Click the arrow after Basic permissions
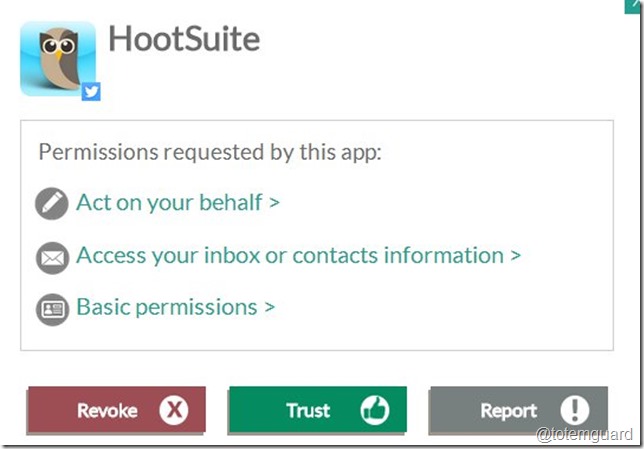The height and width of the screenshot is (449, 644). [269, 307]
